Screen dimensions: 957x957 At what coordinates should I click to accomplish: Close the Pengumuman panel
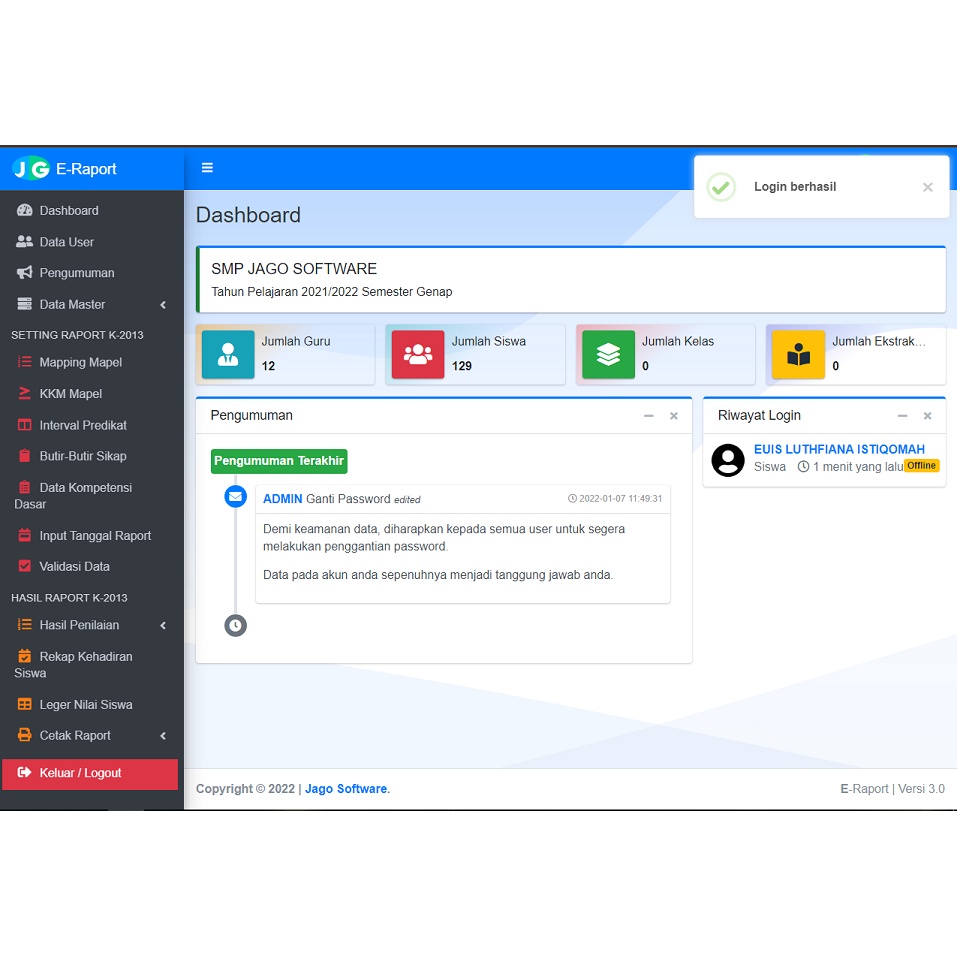tap(674, 416)
